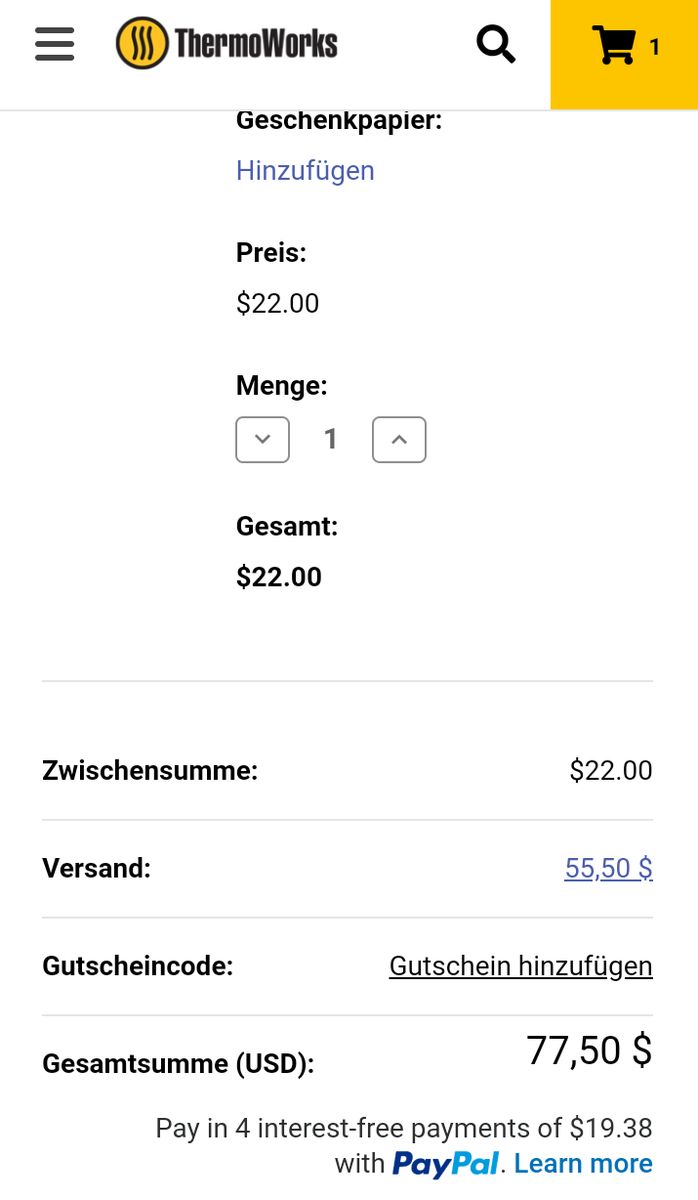Increase Menge with the up chevron
Screen dimensions: 698x1200
pyautogui.click(x=399, y=440)
